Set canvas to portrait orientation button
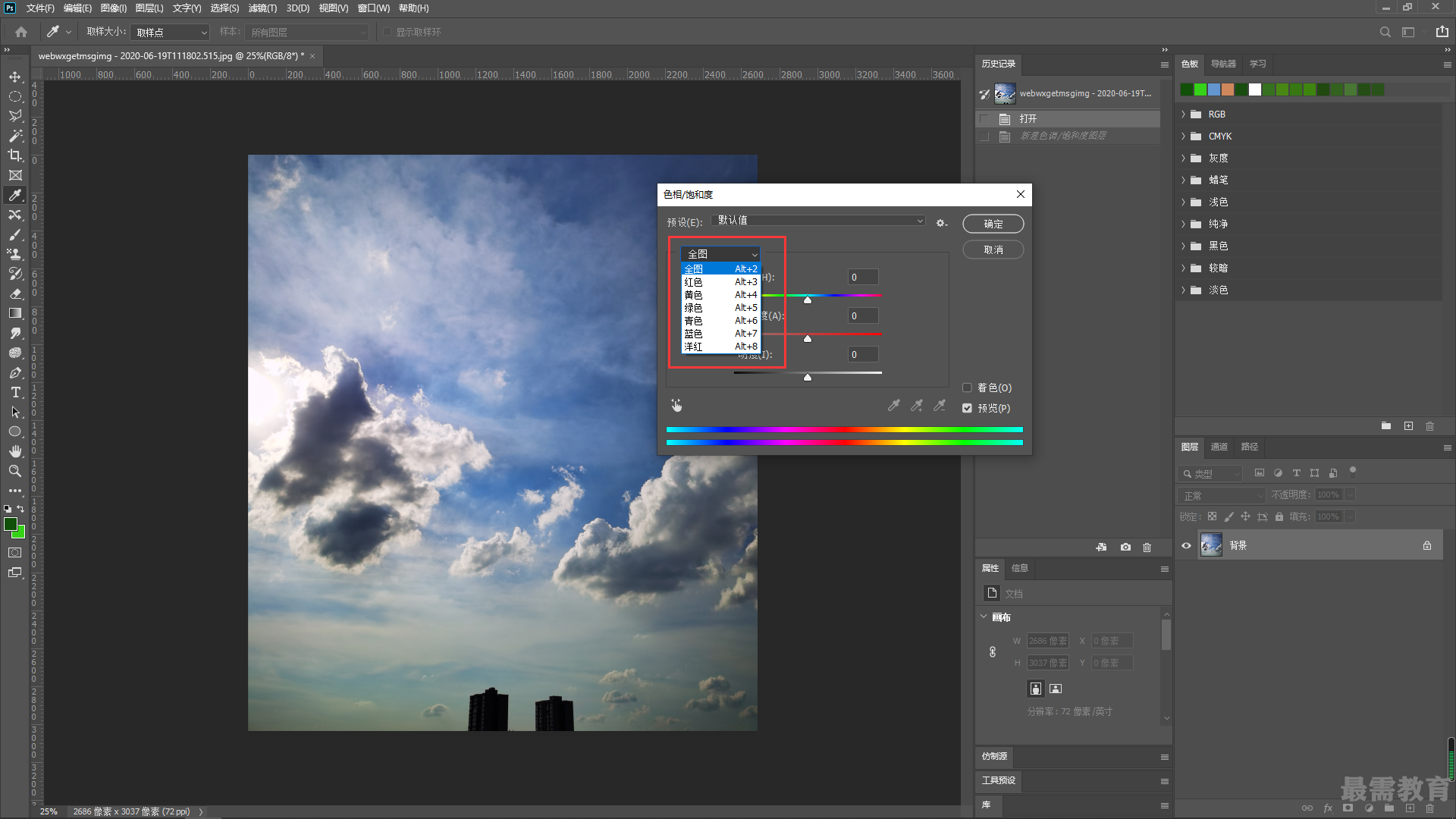The image size is (1456, 819). click(x=1035, y=689)
